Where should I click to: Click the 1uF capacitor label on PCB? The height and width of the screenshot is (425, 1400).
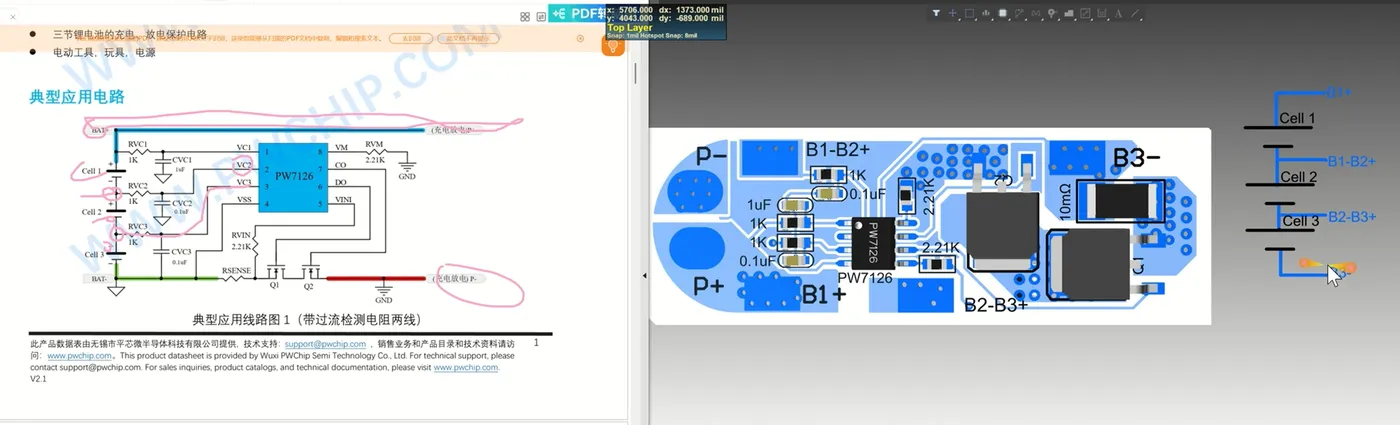point(758,204)
